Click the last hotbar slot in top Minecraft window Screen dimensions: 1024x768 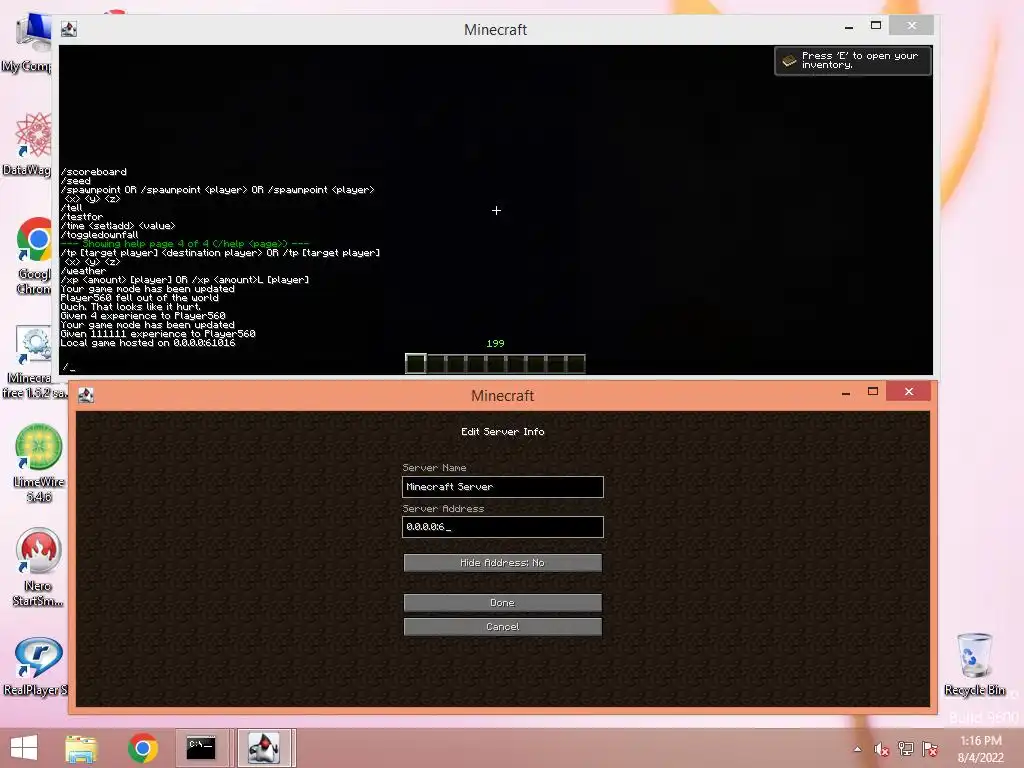point(575,363)
